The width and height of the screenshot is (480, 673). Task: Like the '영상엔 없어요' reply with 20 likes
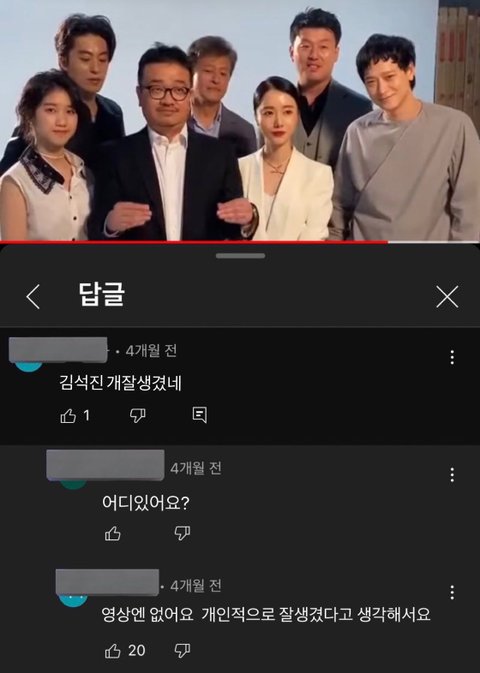click(x=112, y=651)
